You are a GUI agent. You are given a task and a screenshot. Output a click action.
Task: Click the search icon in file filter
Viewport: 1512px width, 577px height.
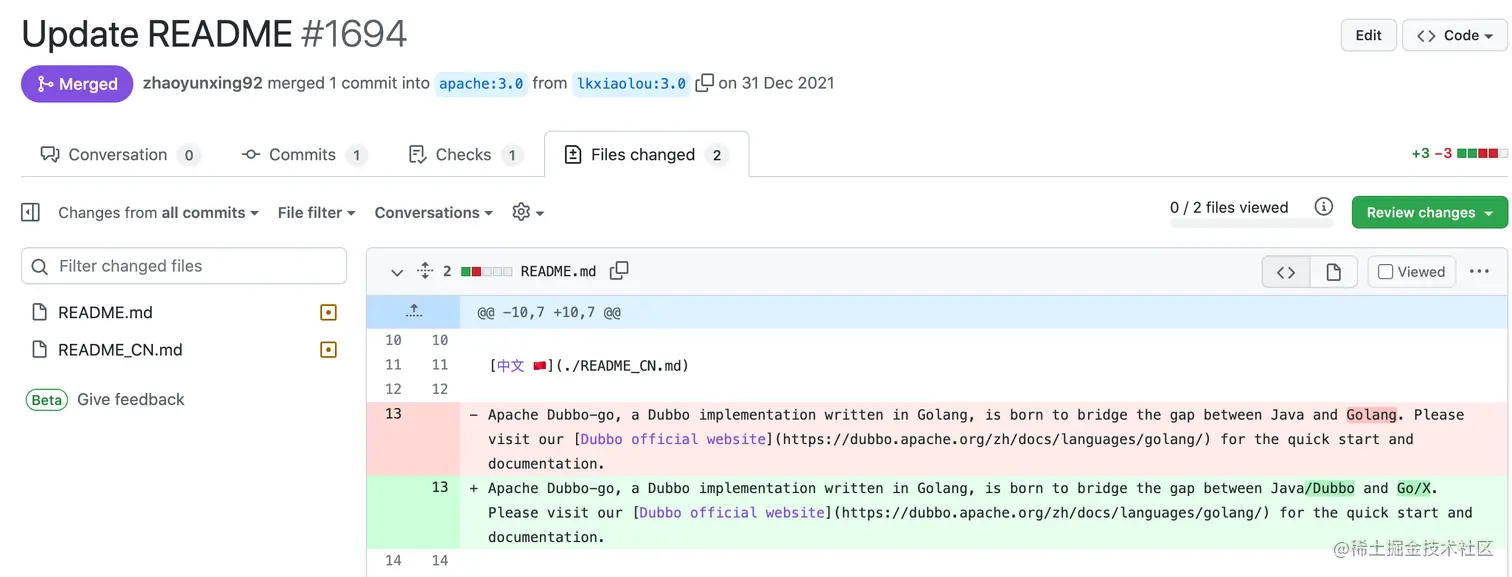coord(40,266)
